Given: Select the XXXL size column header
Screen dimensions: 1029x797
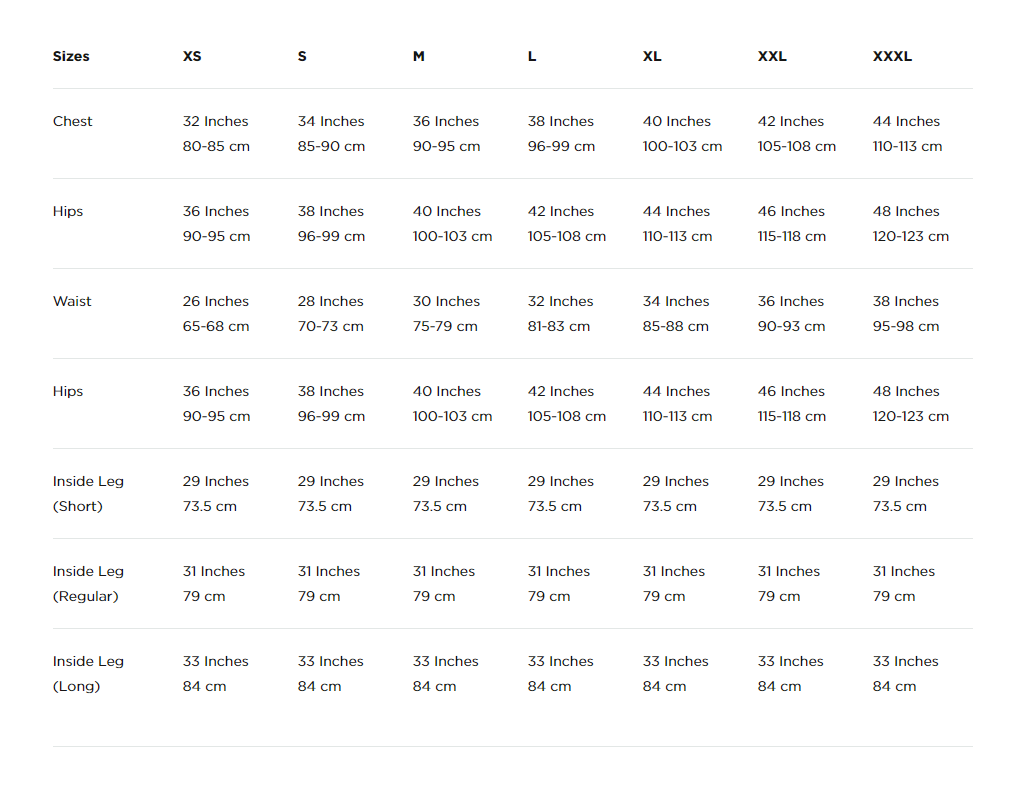Looking at the screenshot, I should [892, 56].
